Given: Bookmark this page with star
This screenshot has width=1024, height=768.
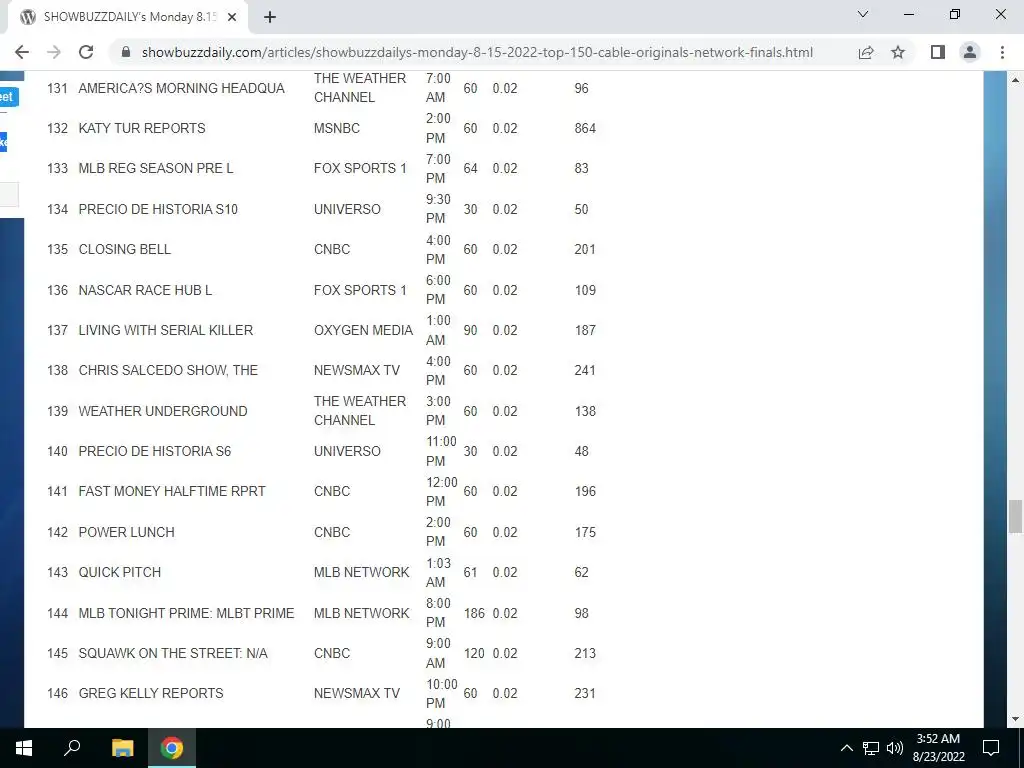Looking at the screenshot, I should tap(898, 52).
